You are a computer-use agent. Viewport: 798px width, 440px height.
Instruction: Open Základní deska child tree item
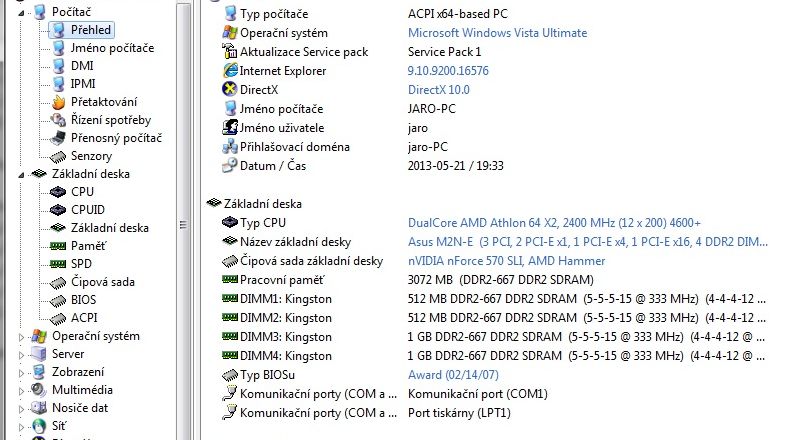(x=109, y=228)
